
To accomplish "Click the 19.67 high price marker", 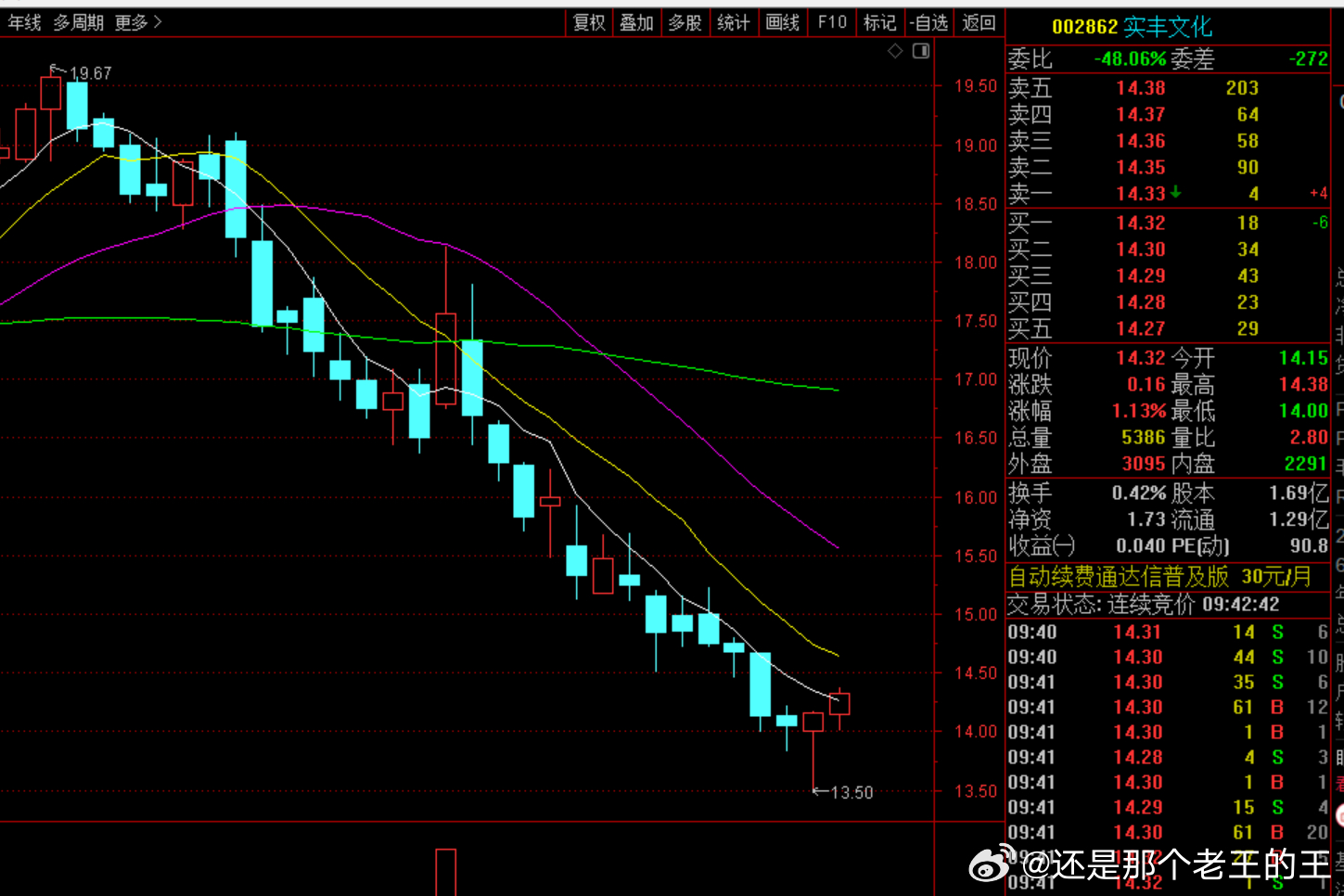I will tap(90, 73).
